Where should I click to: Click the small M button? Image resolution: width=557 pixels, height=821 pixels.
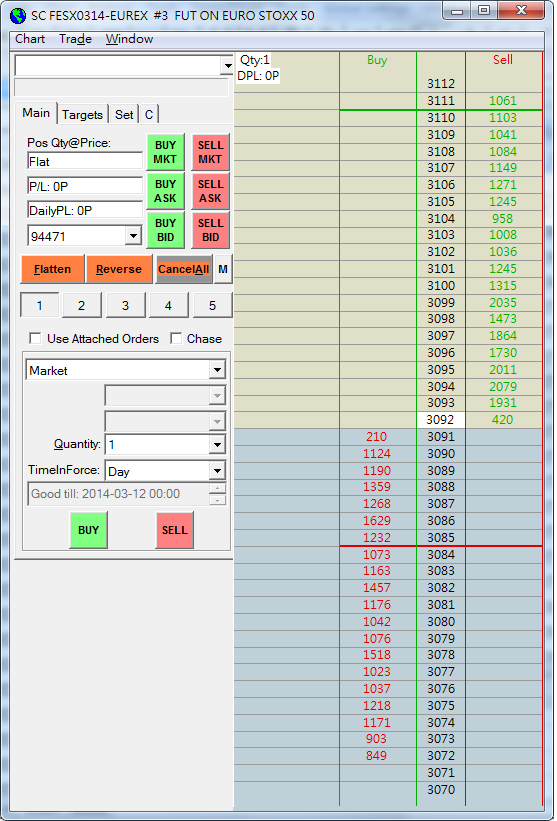223,269
